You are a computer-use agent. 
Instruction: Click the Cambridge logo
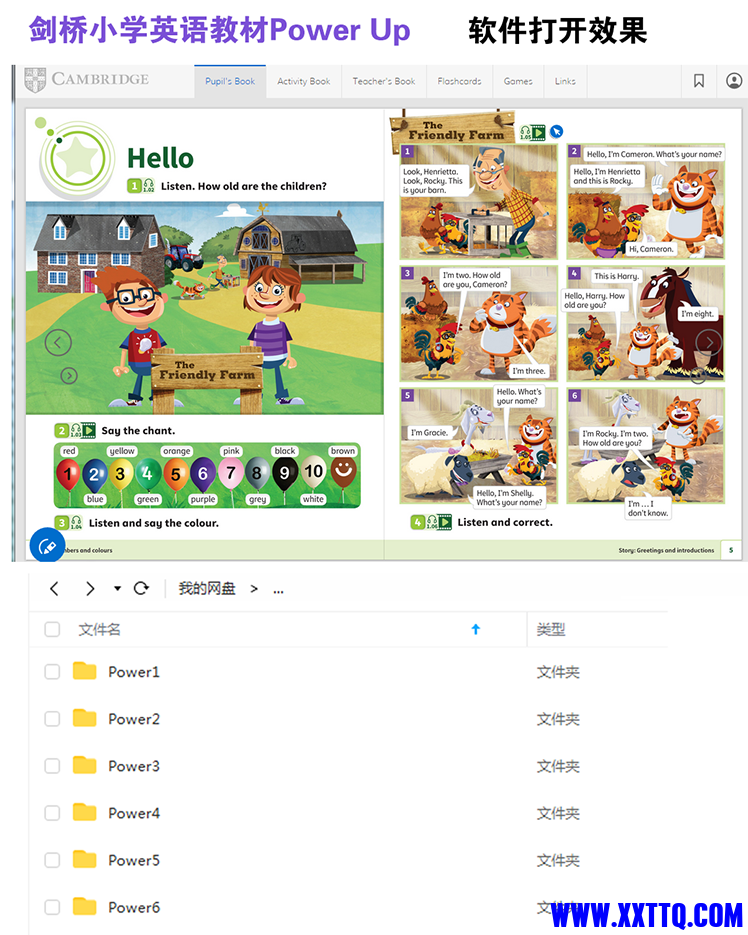pos(86,79)
